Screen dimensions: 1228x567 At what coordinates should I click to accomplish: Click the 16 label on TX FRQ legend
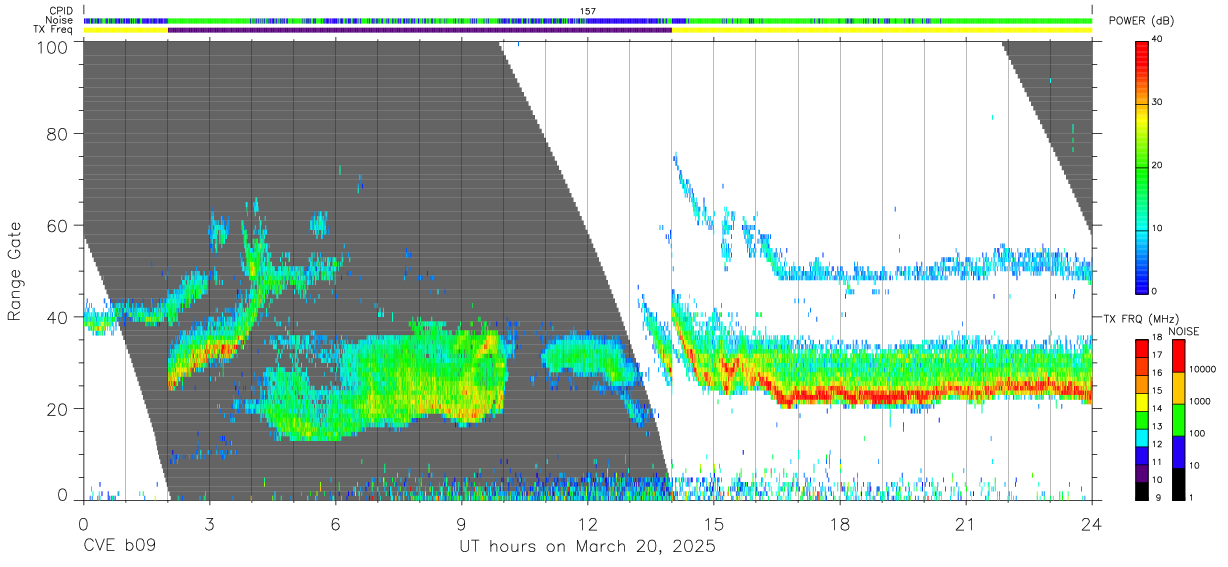[x=1157, y=373]
